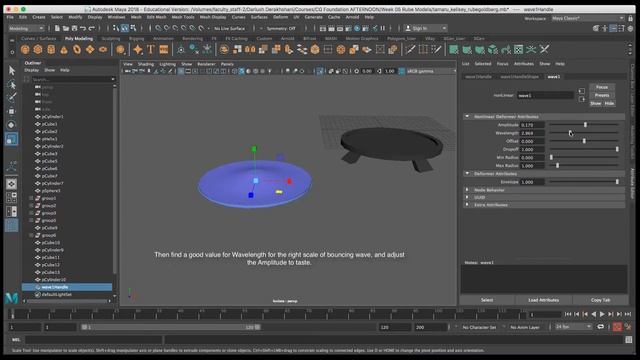
Task: Click the Multi-Cut tool shelf icon
Action: tap(410, 50)
